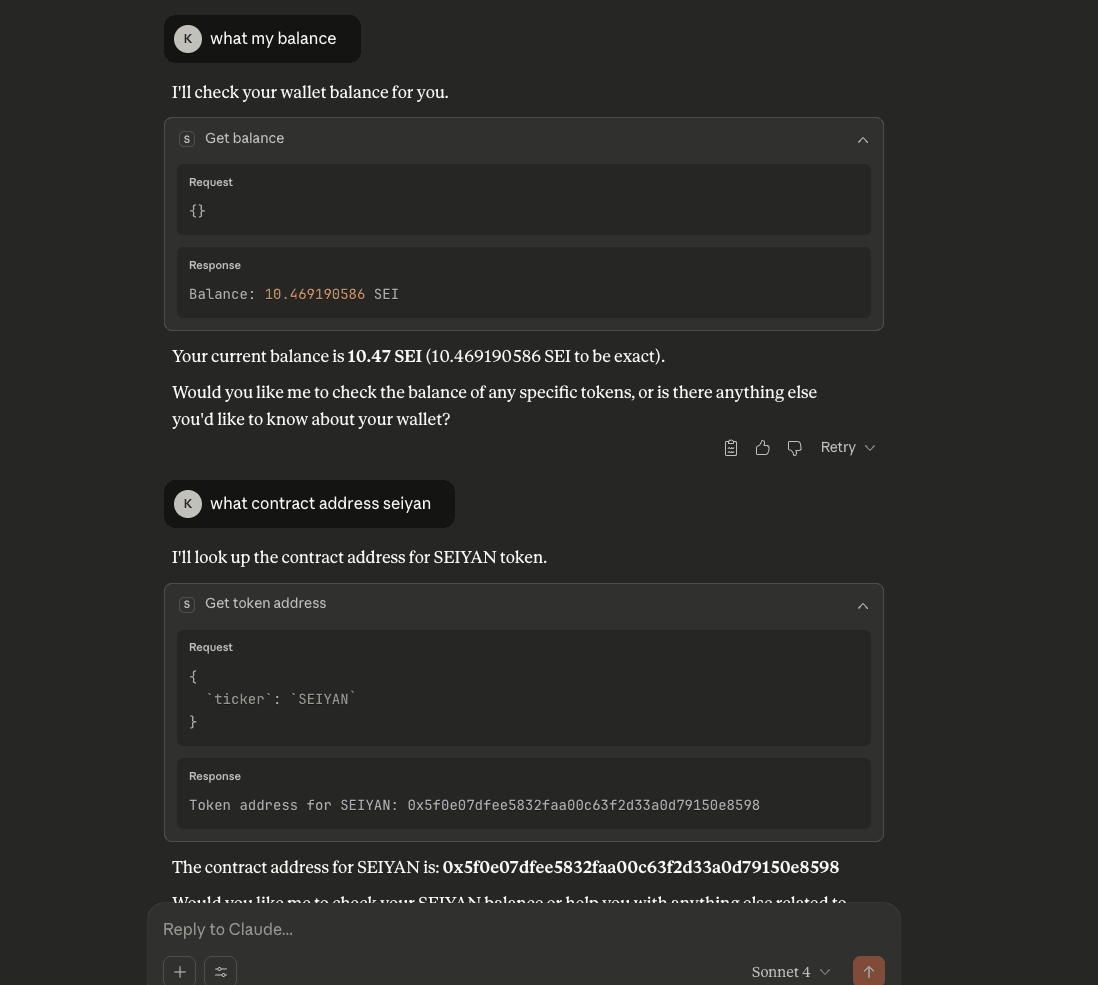Screen dimensions: 1098x985
Task: Open the search and tools settings icon
Action: click(221, 972)
